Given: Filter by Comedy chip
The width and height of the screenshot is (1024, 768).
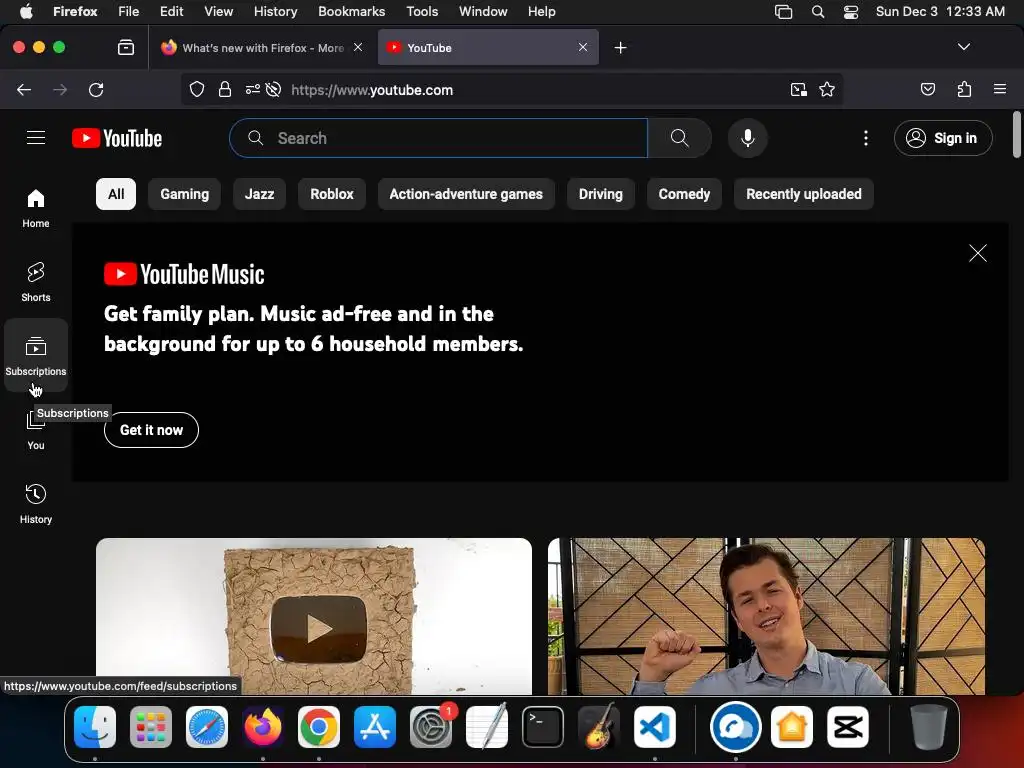Looking at the screenshot, I should click(x=684, y=194).
